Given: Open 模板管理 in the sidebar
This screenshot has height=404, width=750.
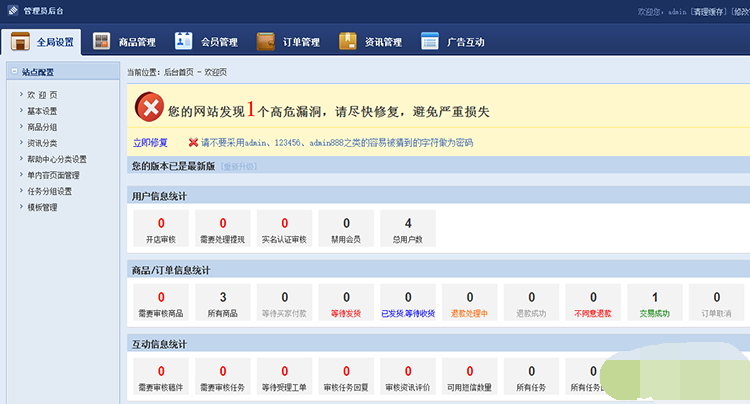Looking at the screenshot, I should 42,207.
